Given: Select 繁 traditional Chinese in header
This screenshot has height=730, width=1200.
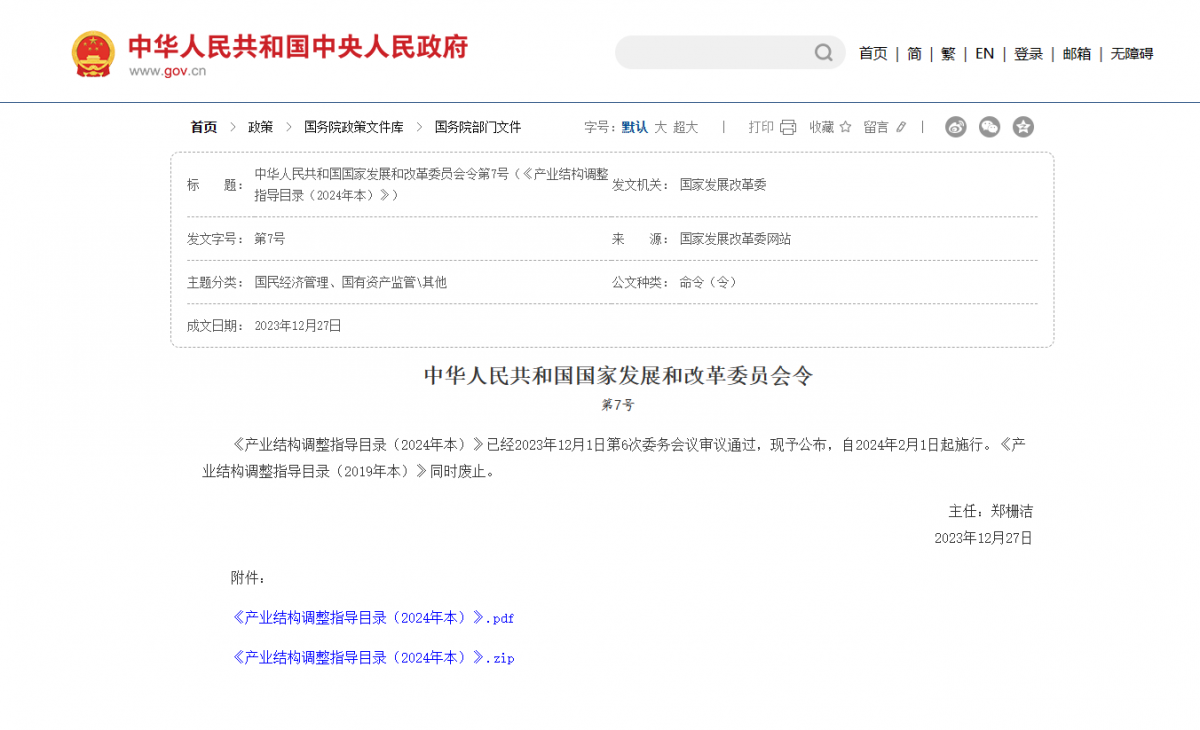Looking at the screenshot, I should tap(948, 54).
